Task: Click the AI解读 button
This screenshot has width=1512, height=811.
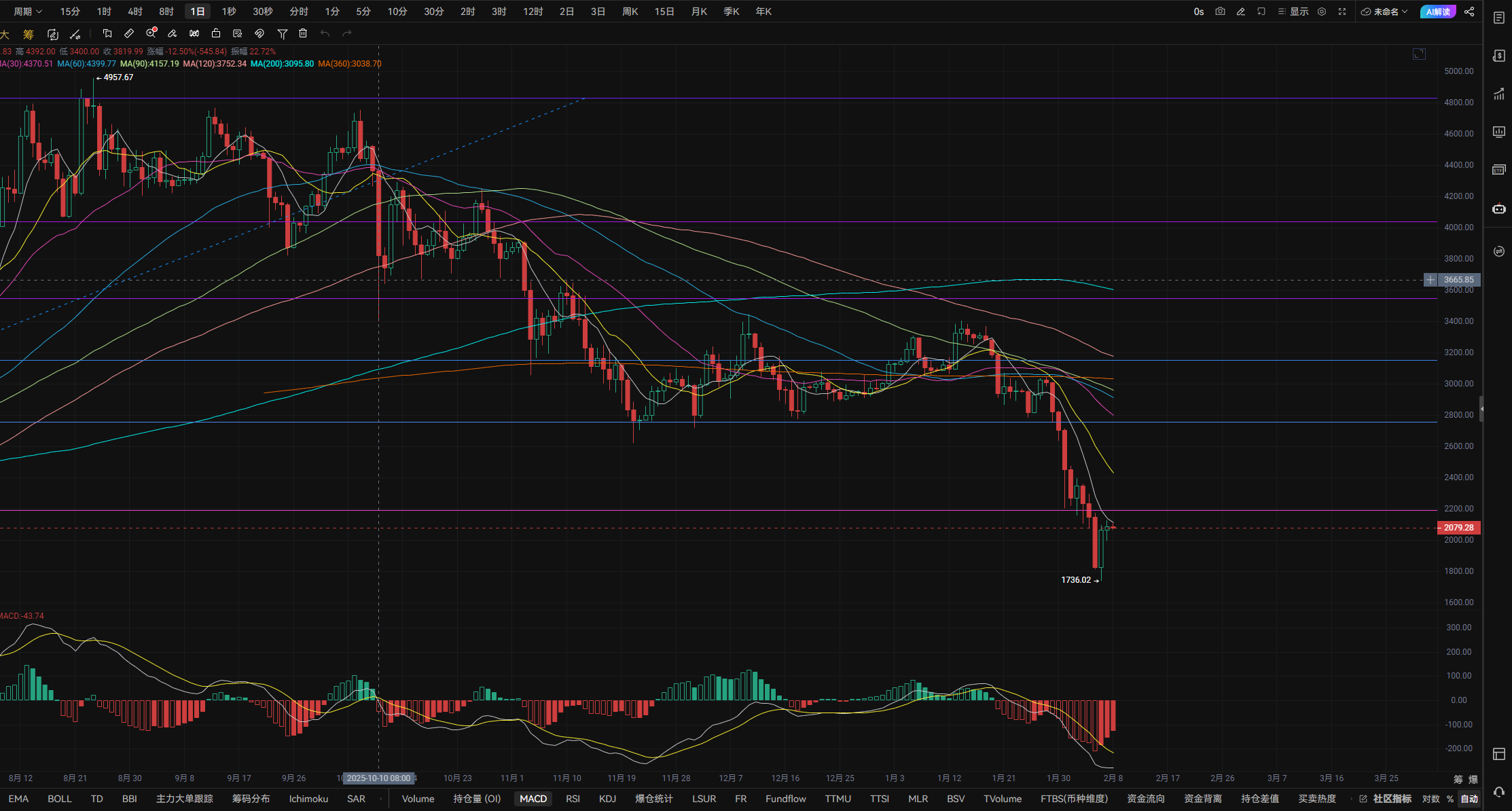Action: click(1437, 12)
